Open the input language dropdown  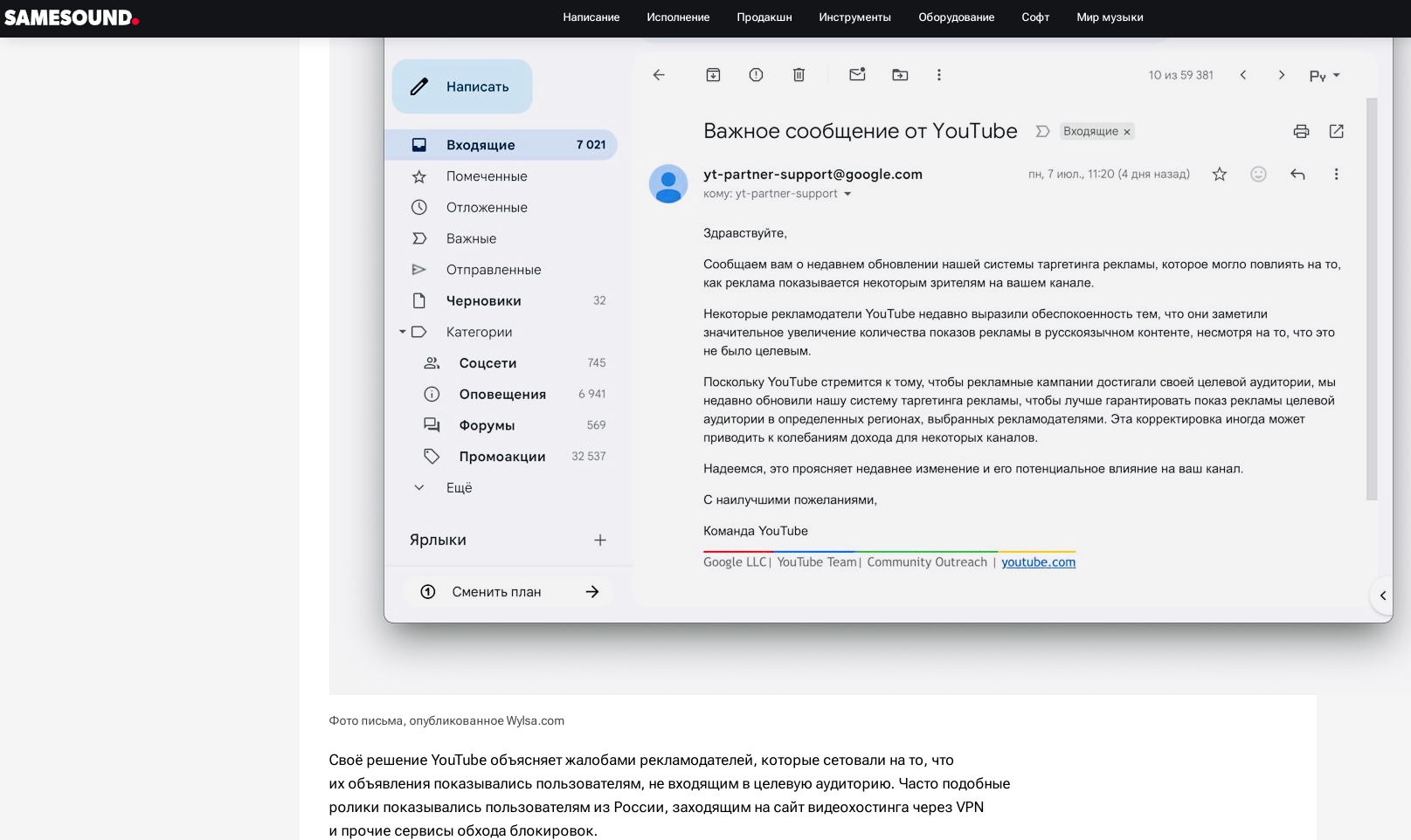point(1325,76)
